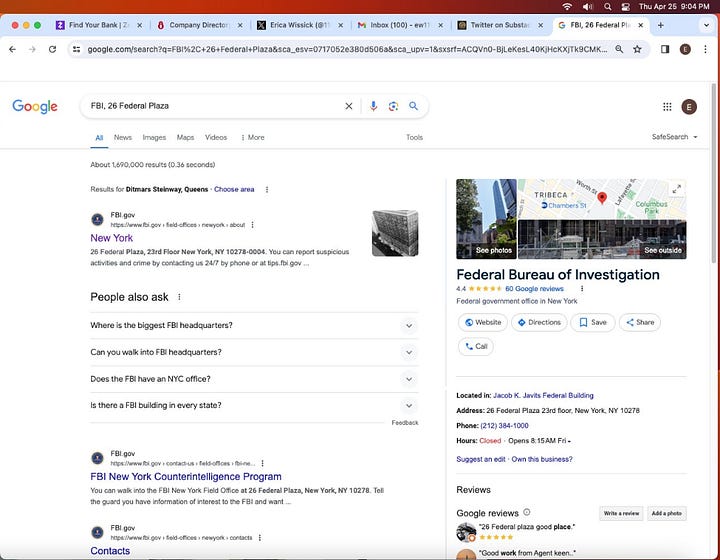This screenshot has width=720, height=560.
Task: Open the macOS Wi-Fi status icon
Action: click(568, 6)
